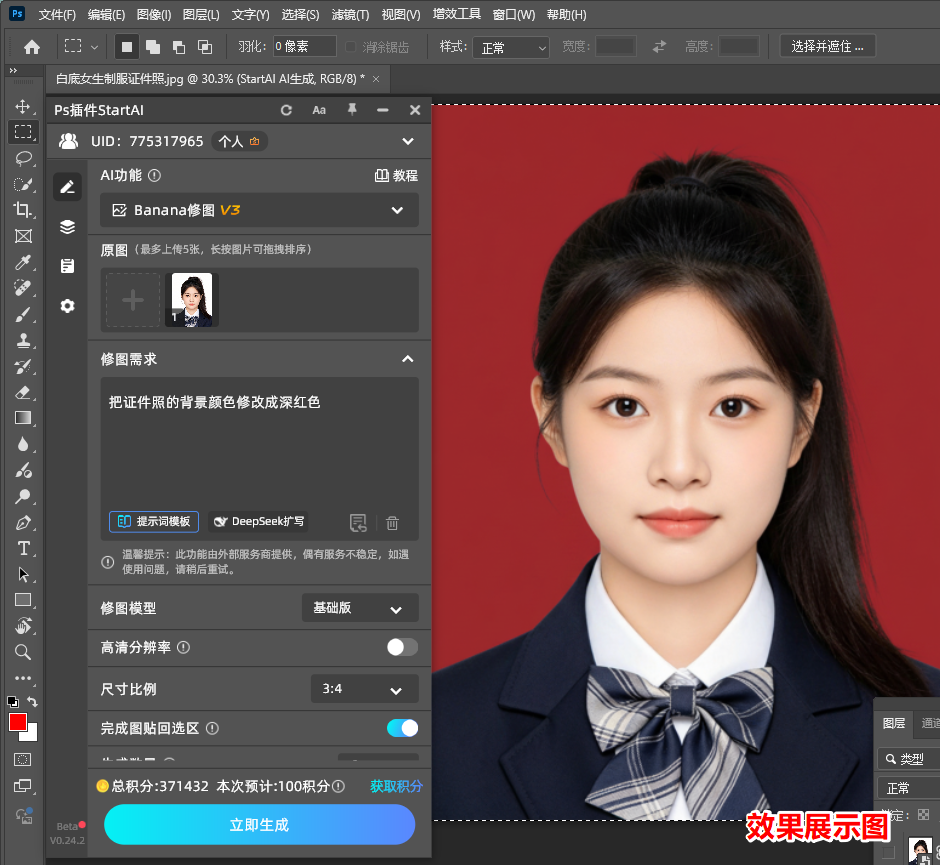Select the Frame tool
Viewport: 940px width, 865px height.
(x=23, y=236)
